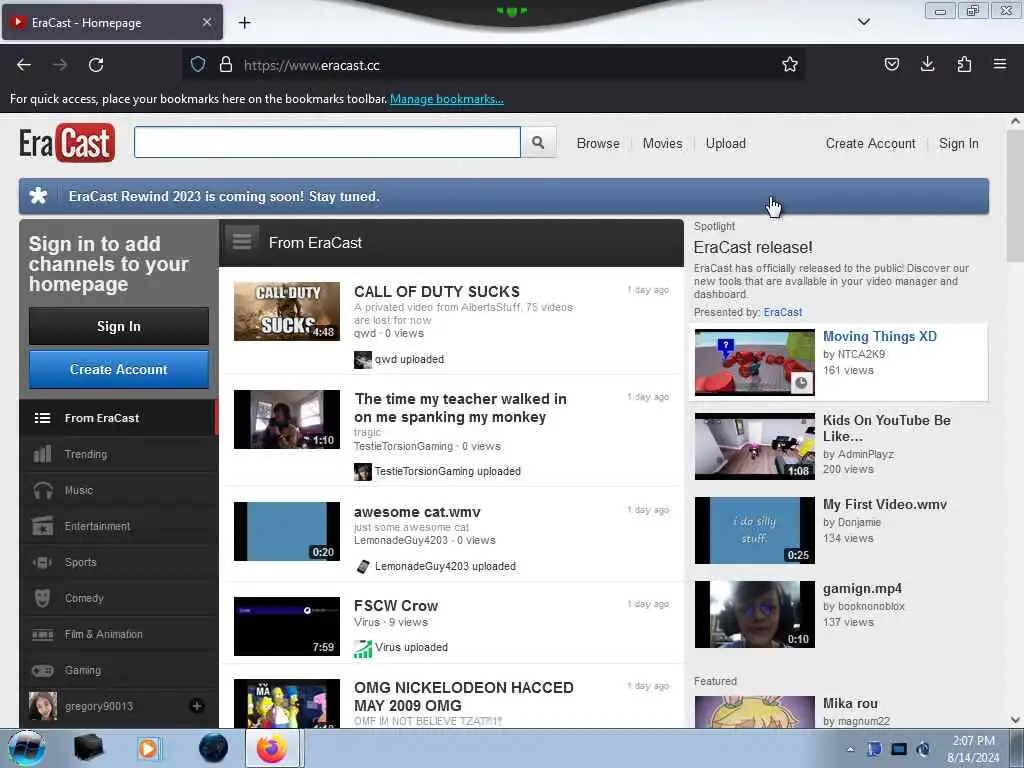Select From EraCast in sidebar
This screenshot has width=1024, height=768.
[118, 418]
